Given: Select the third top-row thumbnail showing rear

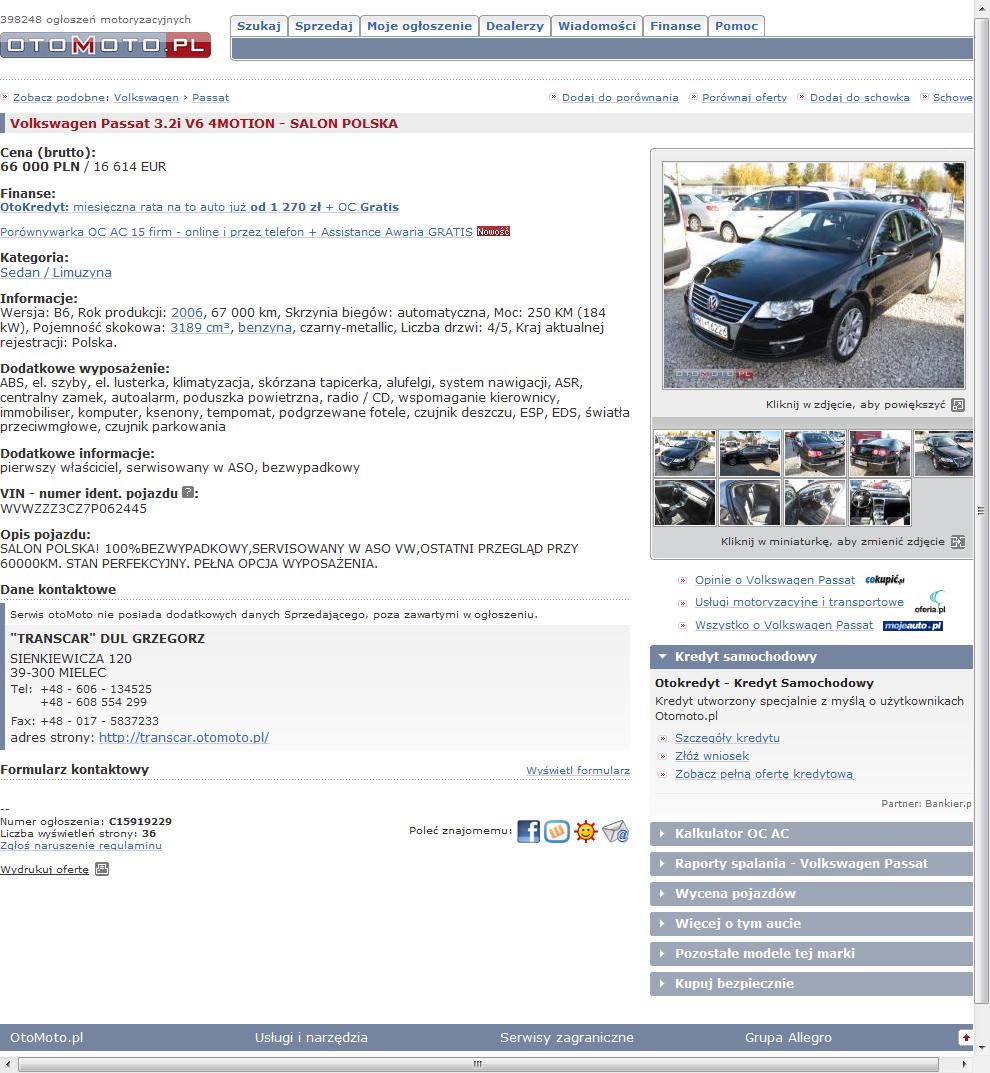Looking at the screenshot, I should (x=815, y=453).
